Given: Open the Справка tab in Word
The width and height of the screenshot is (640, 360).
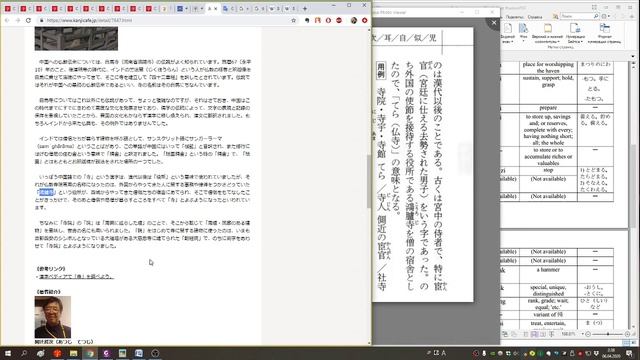Looking at the screenshot, I should [535, 17].
